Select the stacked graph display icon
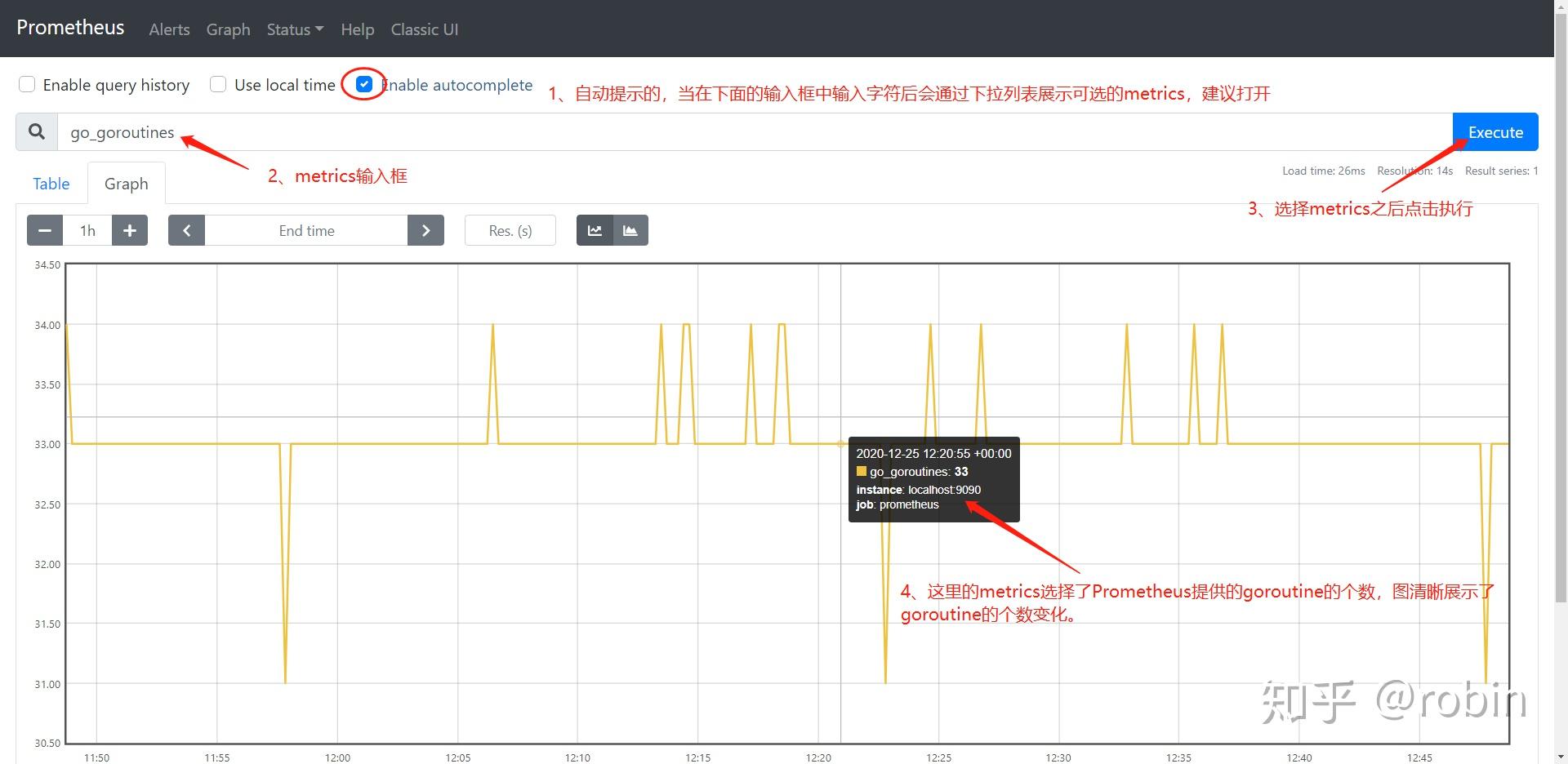Screen dimensions: 1568x764 point(630,230)
